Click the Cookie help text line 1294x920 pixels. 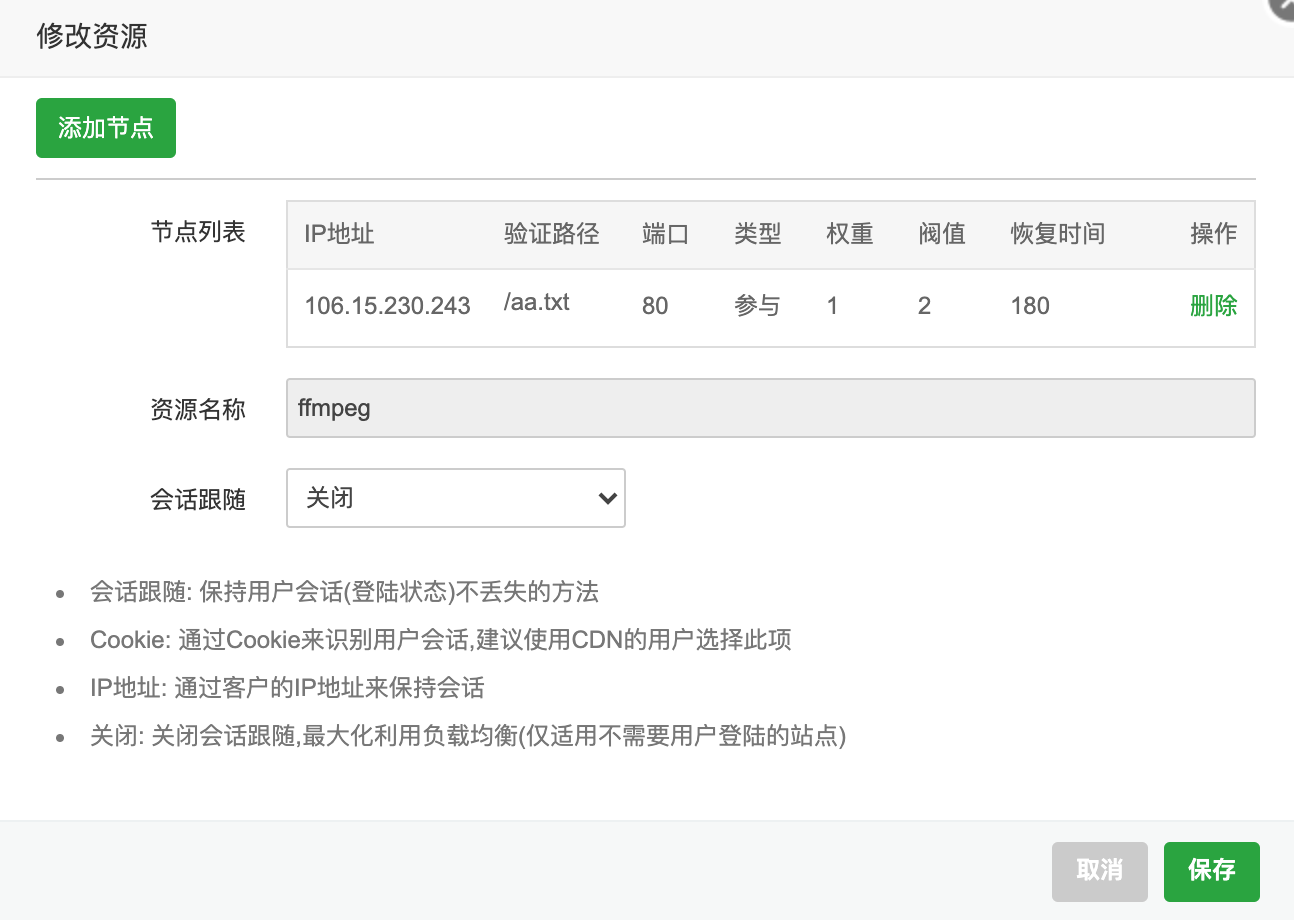(x=441, y=640)
